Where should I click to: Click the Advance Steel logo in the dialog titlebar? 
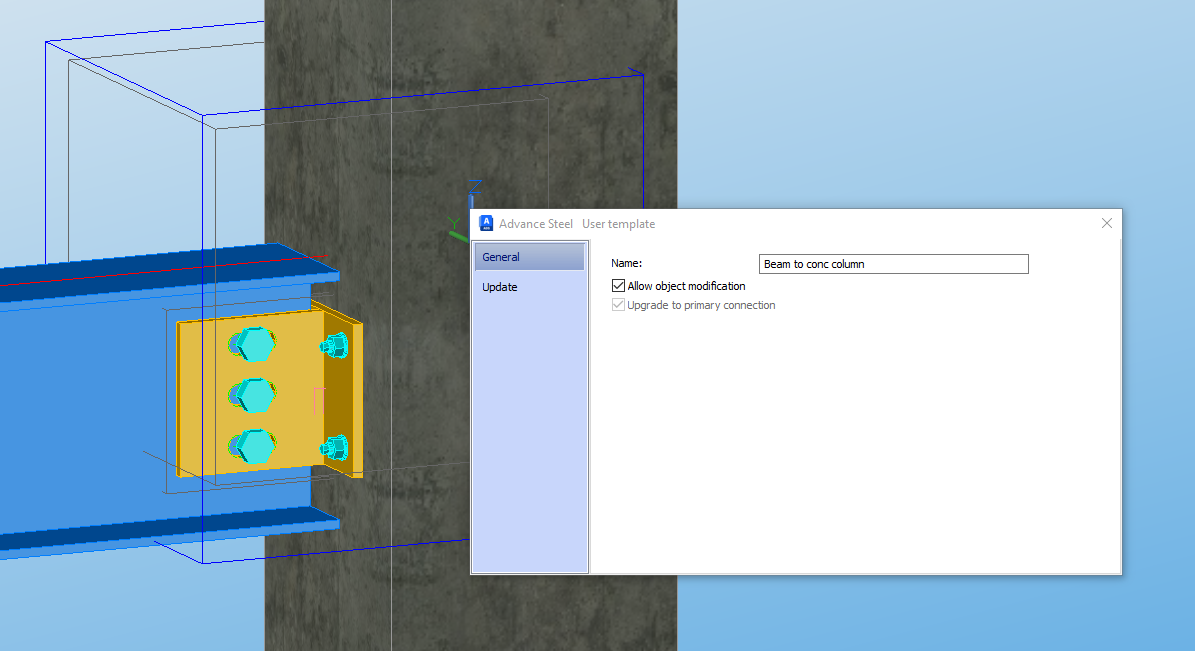(x=485, y=223)
